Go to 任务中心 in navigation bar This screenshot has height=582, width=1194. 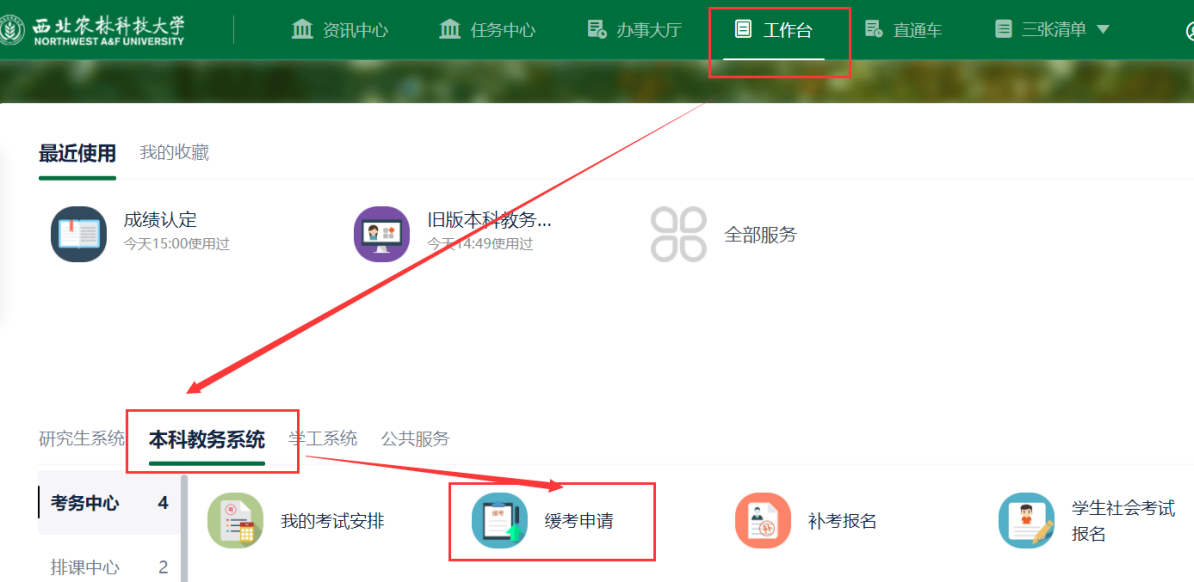tap(487, 30)
